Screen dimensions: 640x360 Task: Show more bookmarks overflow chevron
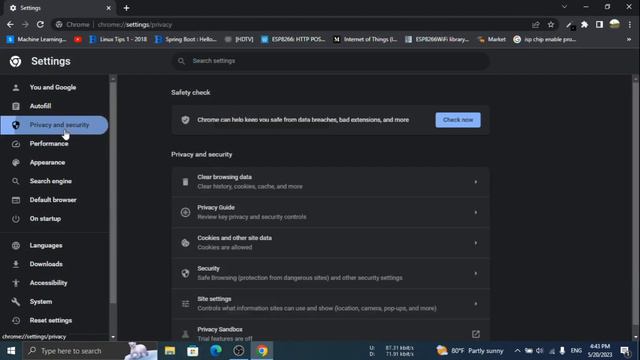[629, 39]
